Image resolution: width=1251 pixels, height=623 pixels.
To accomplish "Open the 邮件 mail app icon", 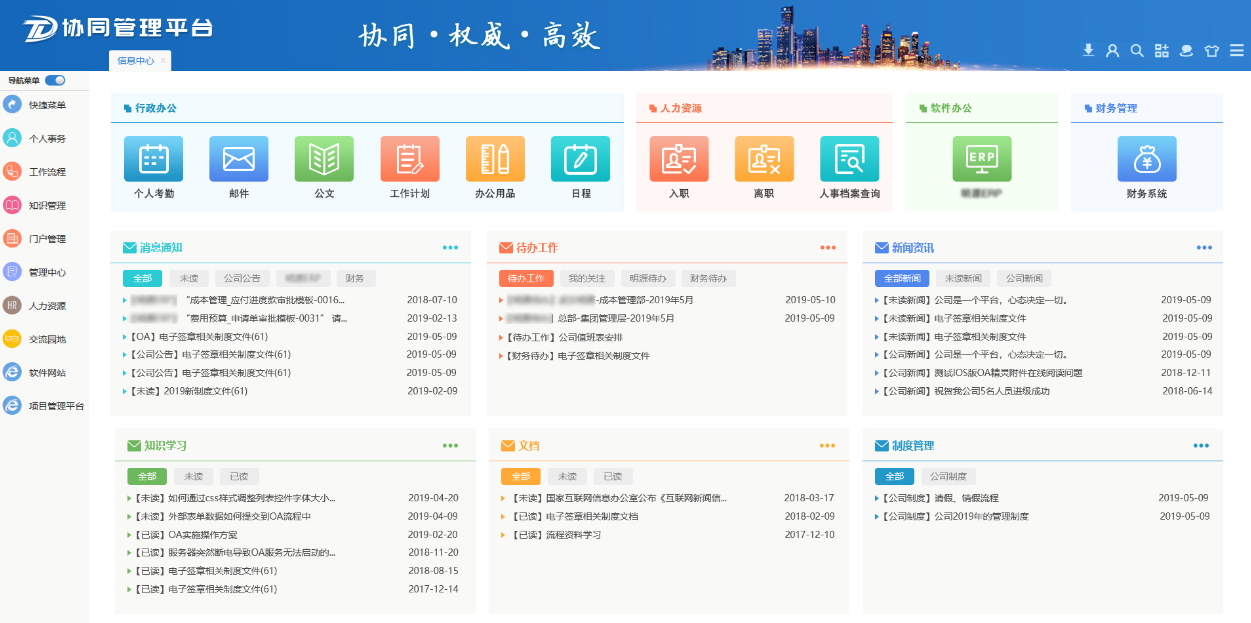I will [239, 159].
